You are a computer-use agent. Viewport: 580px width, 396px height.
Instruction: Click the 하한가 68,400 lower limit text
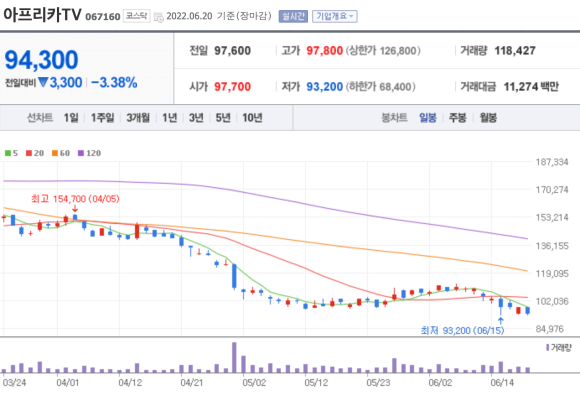[x=381, y=87]
